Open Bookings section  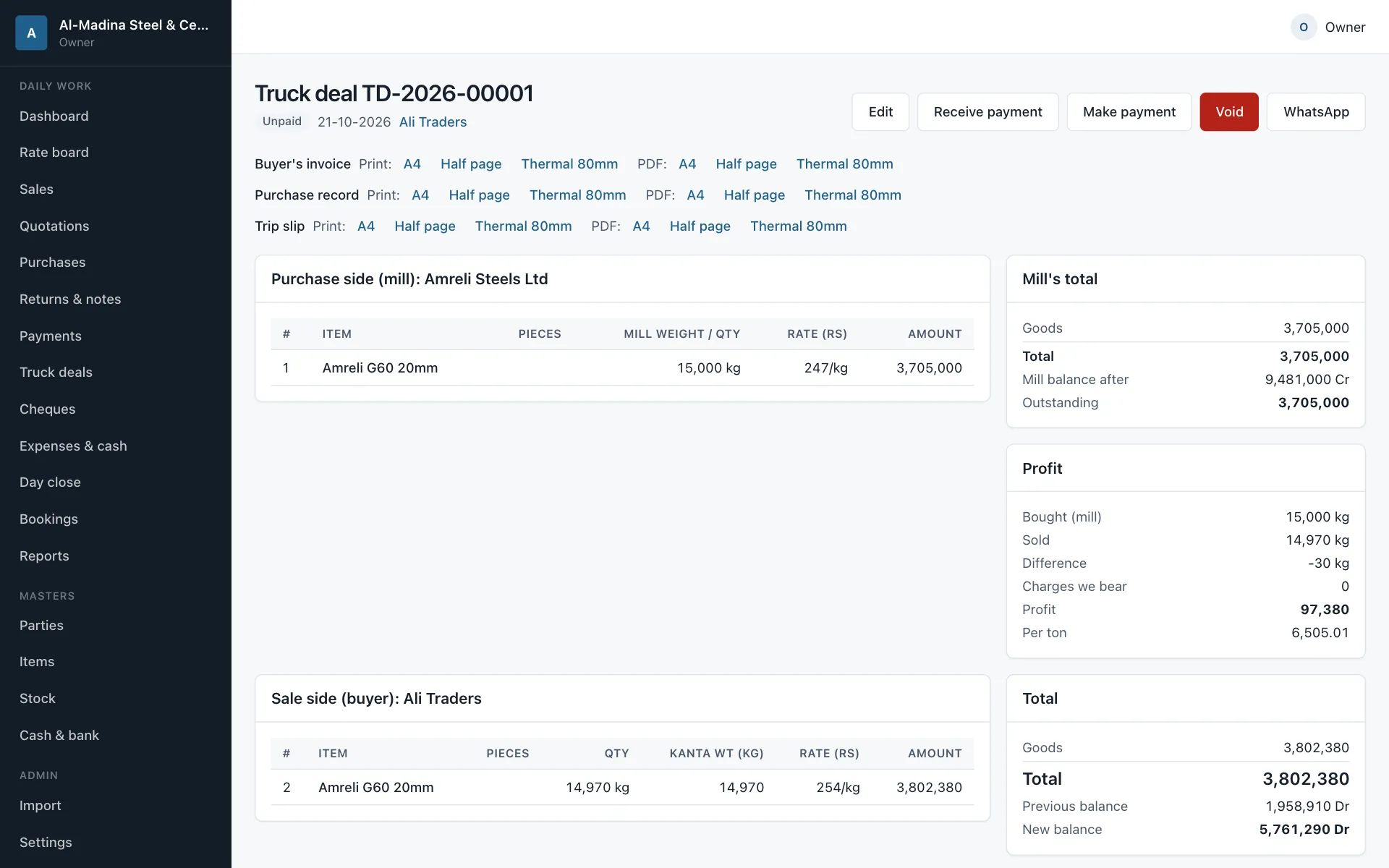pyautogui.click(x=48, y=519)
